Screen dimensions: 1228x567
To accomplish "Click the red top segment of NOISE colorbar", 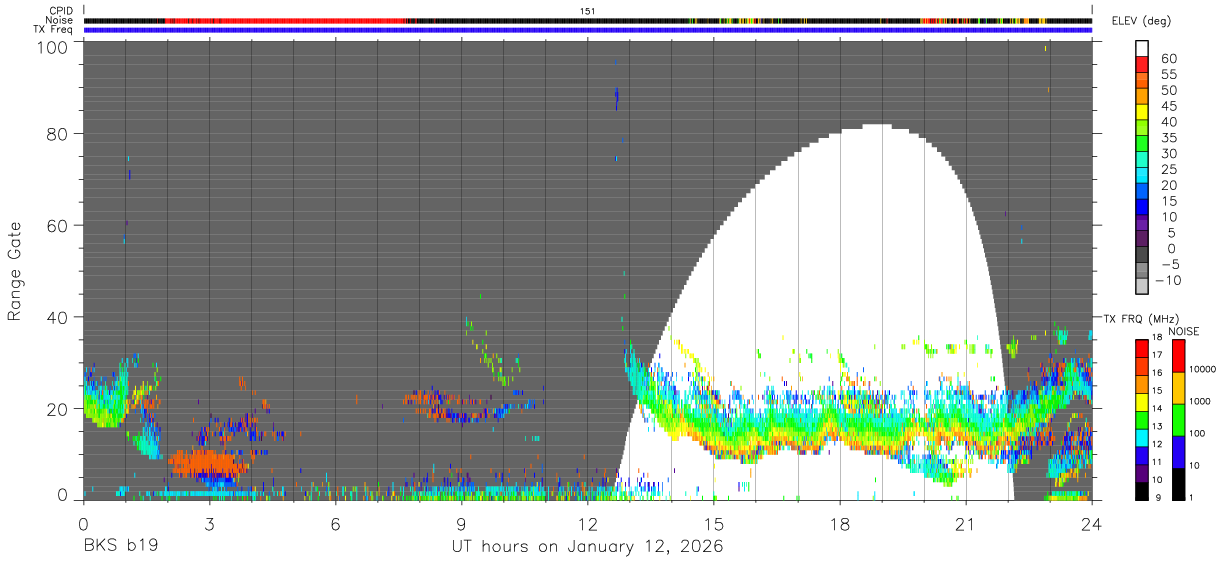I will (x=1178, y=356).
